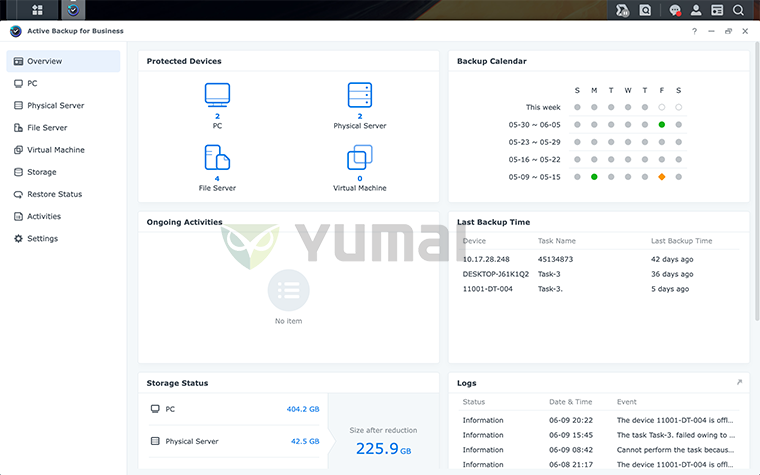The image size is (760, 475).
Task: Click the Status column header in Logs
Action: pos(474,402)
